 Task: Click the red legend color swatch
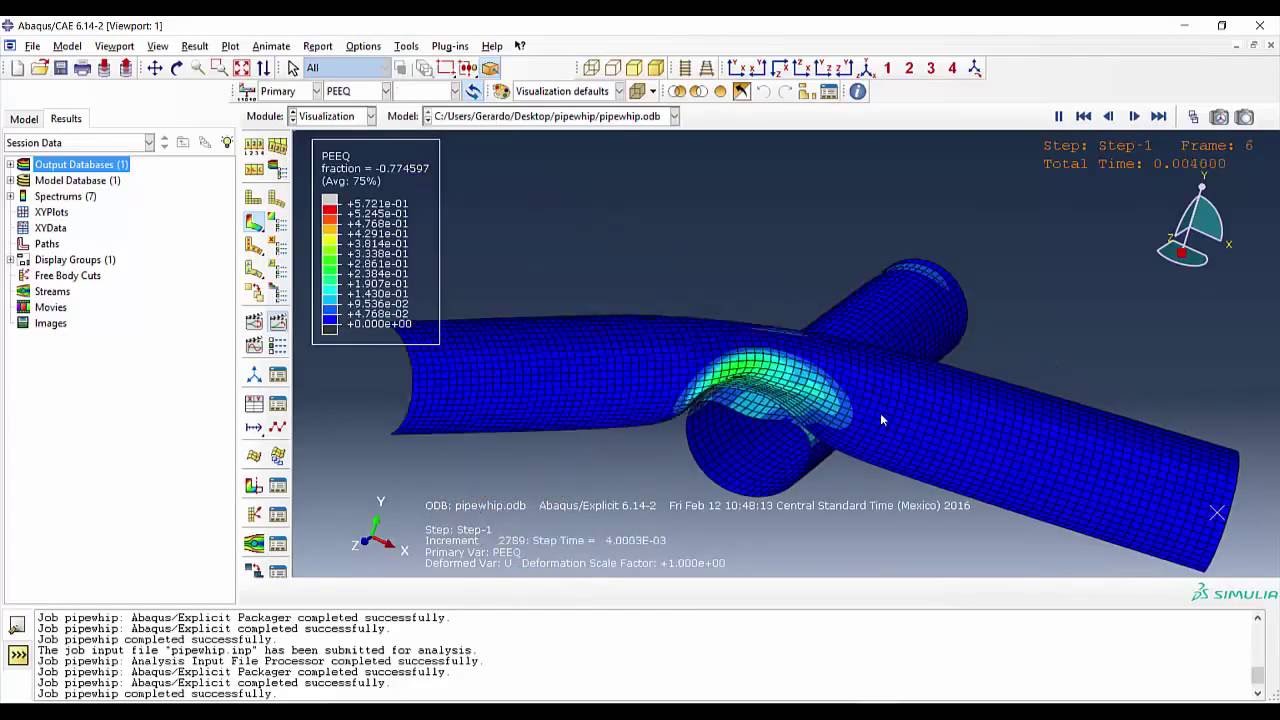tap(330, 209)
